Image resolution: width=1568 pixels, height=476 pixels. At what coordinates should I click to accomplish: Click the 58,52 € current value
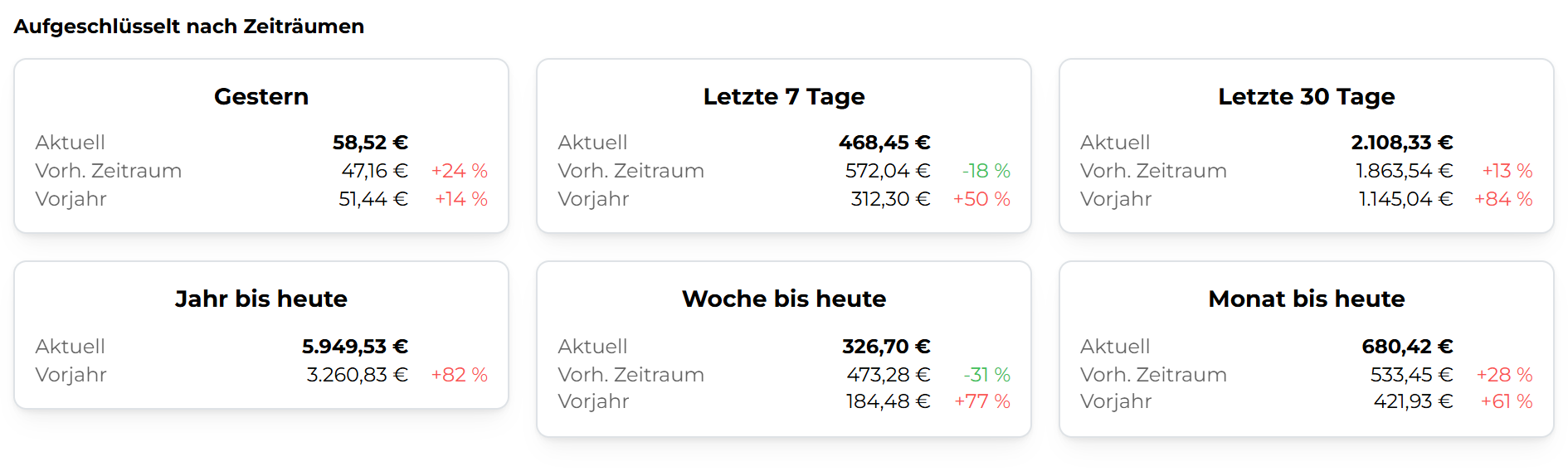[370, 143]
